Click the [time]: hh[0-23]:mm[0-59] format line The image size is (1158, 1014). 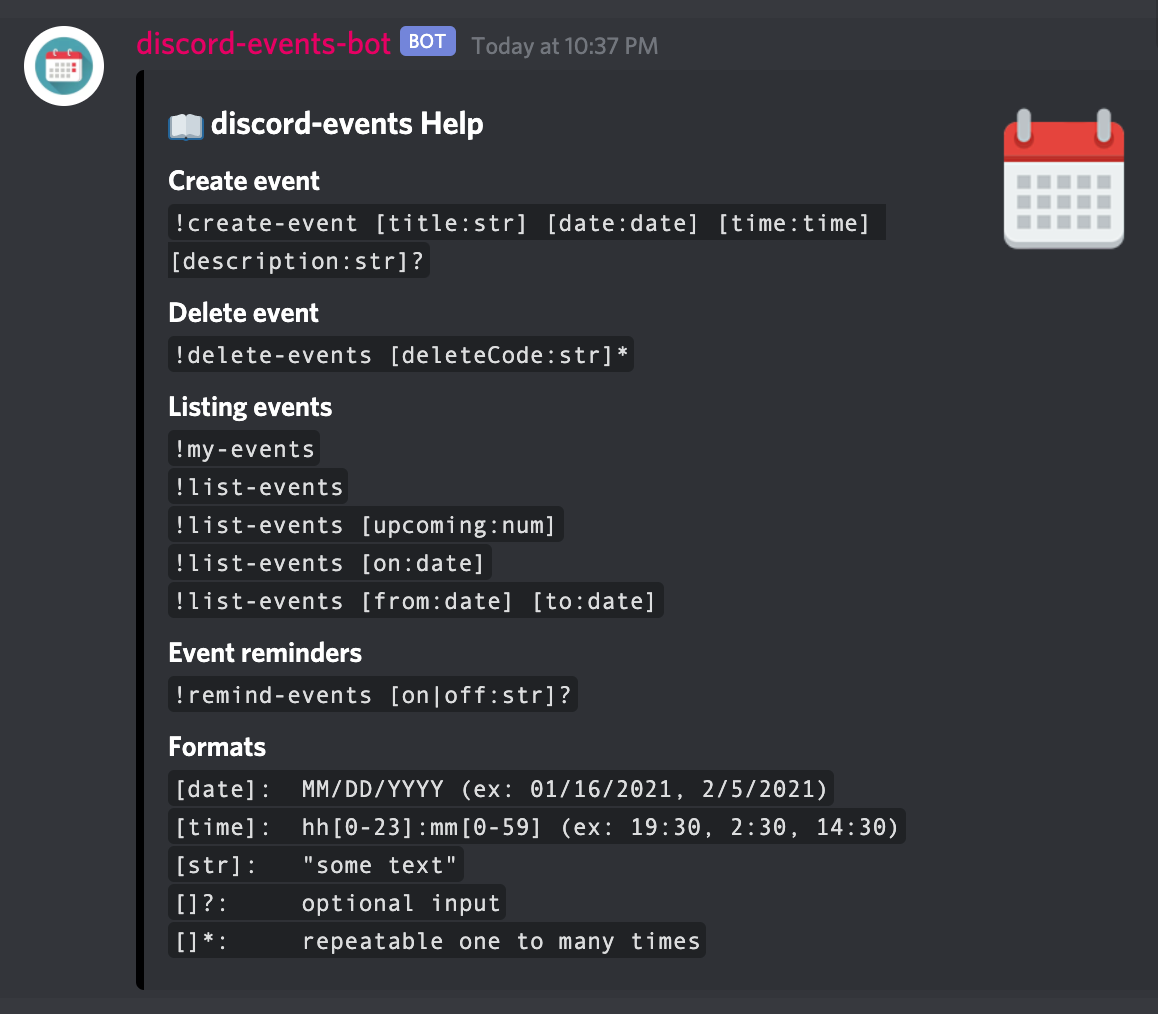pyautogui.click(x=537, y=826)
